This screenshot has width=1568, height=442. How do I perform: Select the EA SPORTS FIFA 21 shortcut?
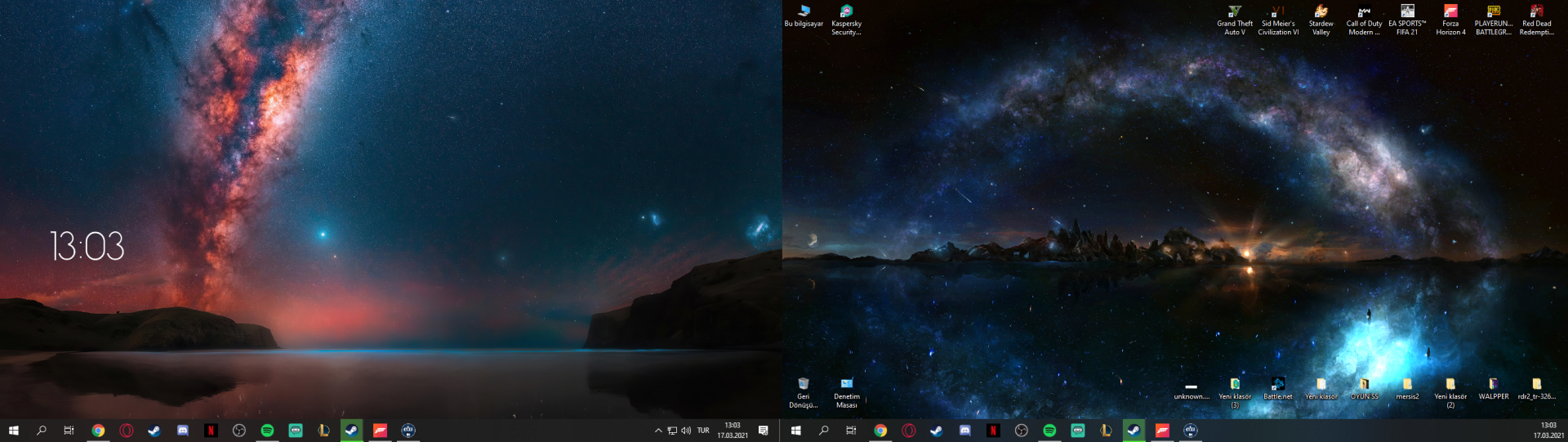(1407, 20)
